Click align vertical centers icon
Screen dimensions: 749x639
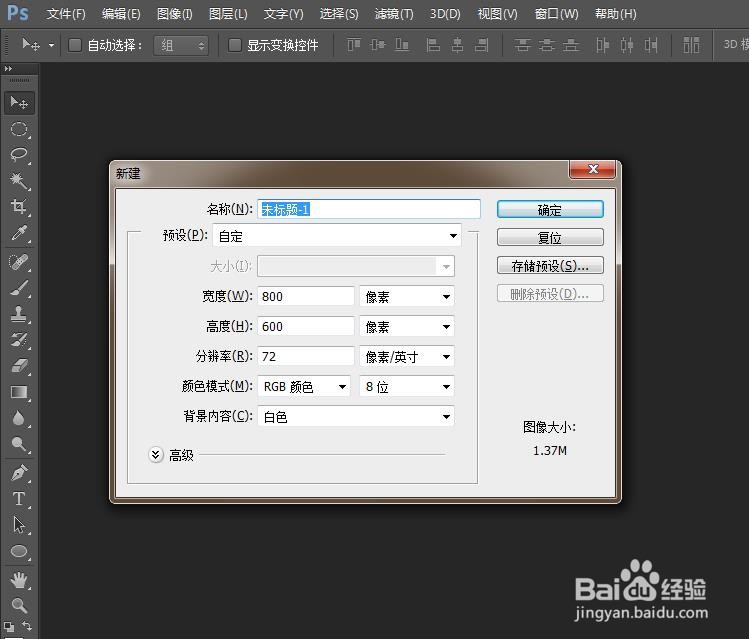tap(378, 45)
